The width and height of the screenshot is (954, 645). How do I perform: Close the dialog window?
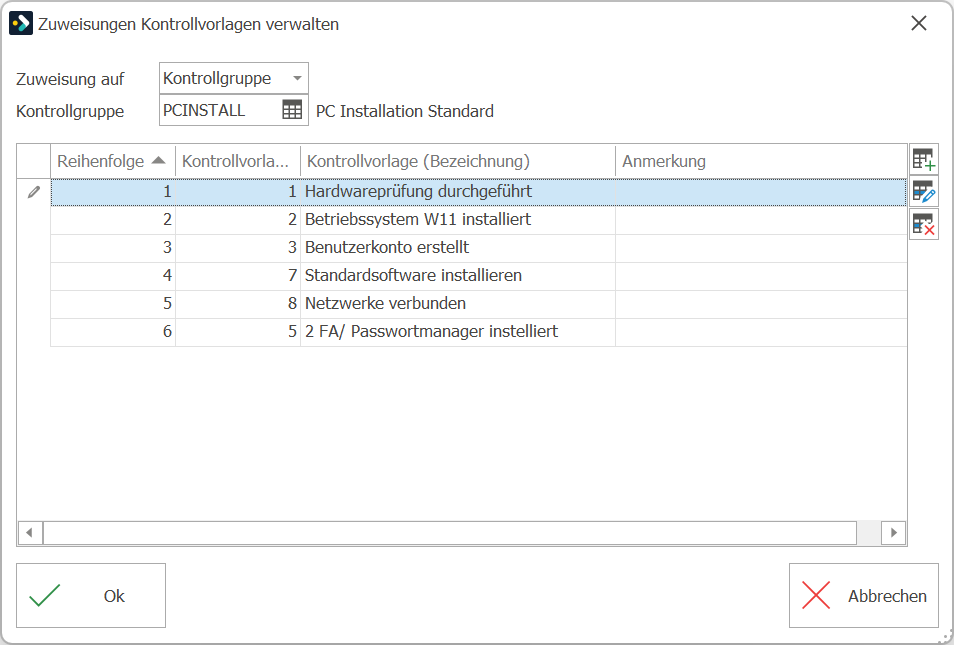click(x=919, y=24)
